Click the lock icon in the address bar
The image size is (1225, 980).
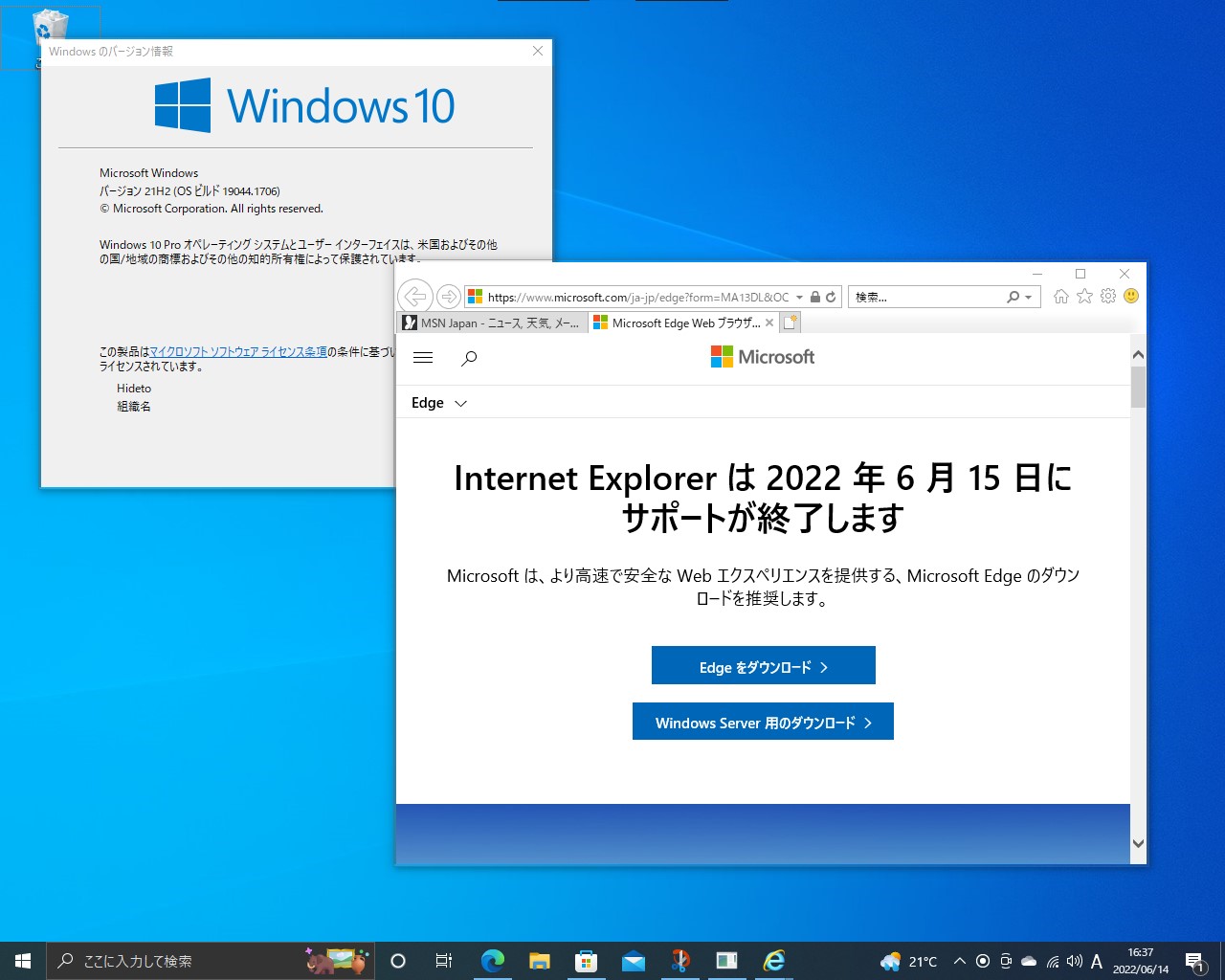[814, 297]
